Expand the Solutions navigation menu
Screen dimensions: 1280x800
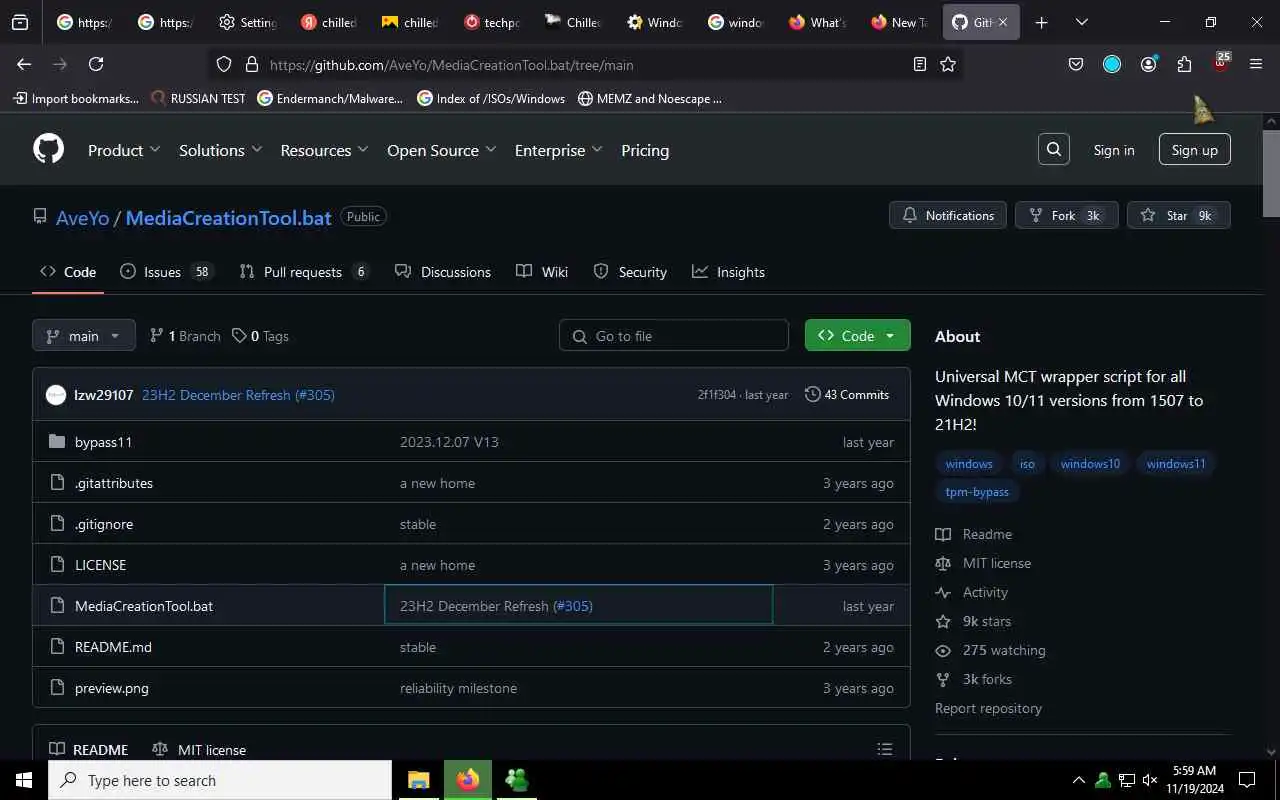[220, 150]
